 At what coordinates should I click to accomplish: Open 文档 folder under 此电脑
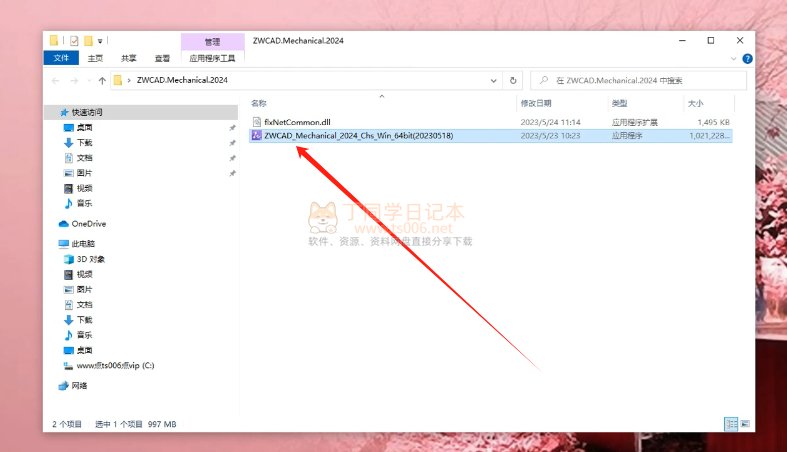click(x=84, y=305)
